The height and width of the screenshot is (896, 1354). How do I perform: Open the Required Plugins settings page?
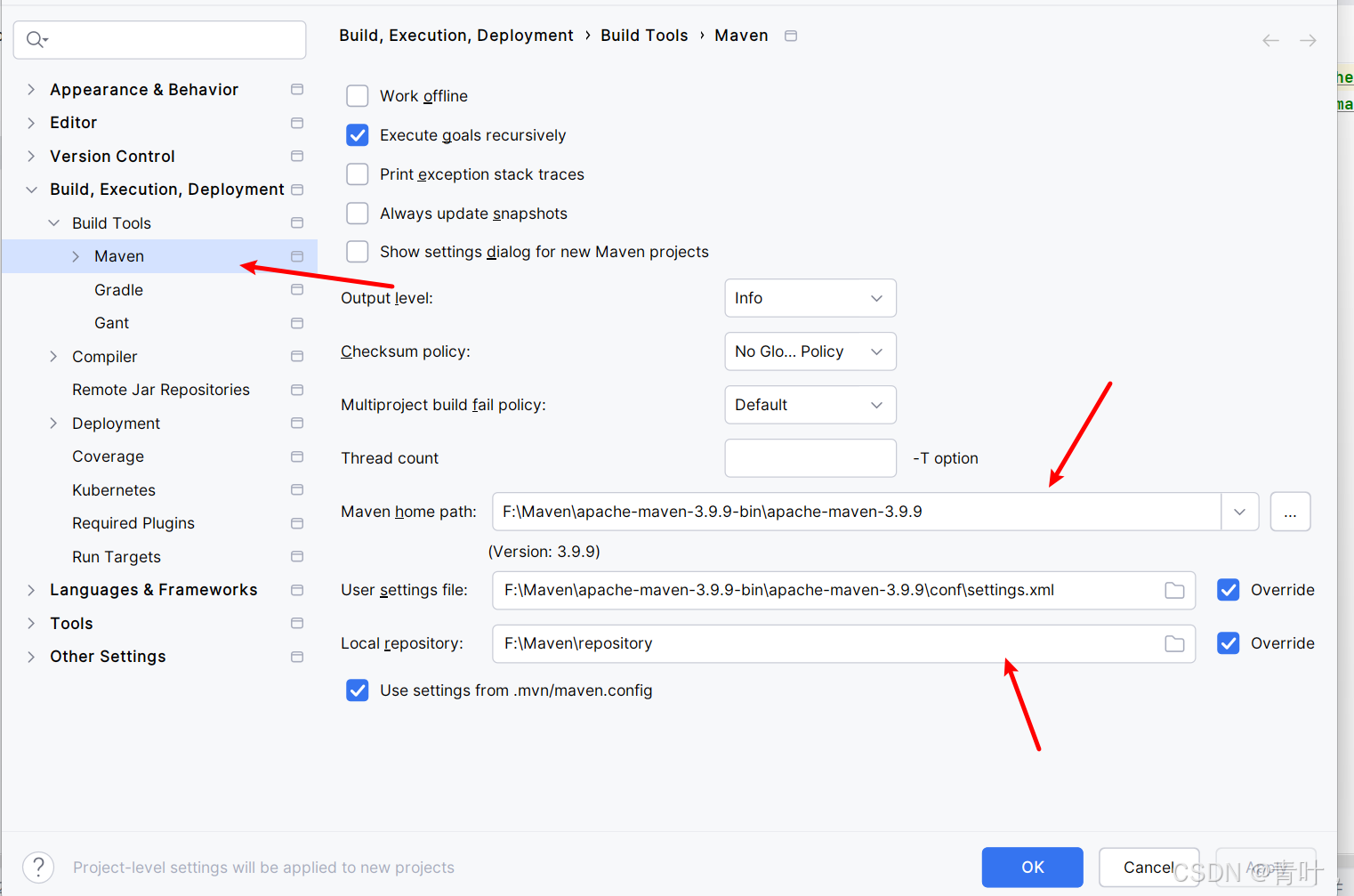tap(133, 523)
